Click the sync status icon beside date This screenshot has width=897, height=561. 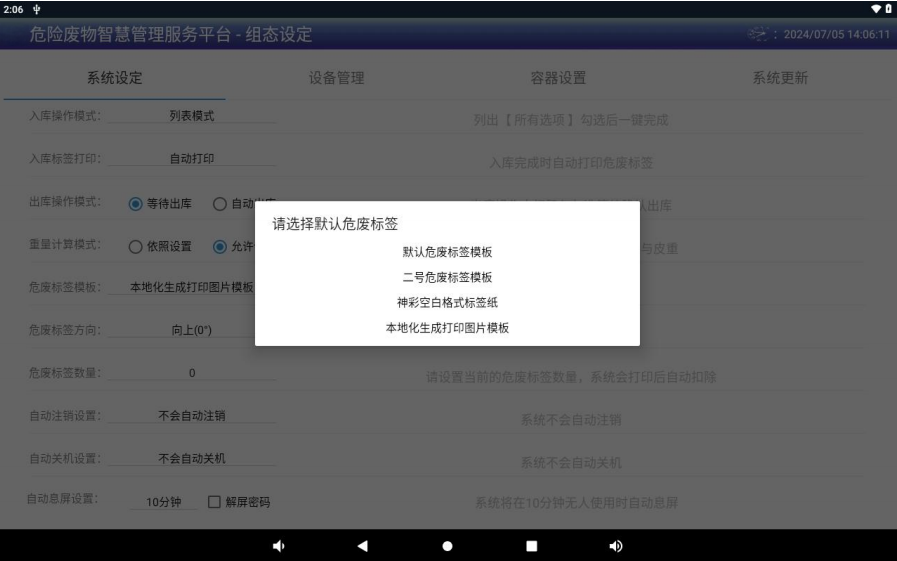pos(762,35)
